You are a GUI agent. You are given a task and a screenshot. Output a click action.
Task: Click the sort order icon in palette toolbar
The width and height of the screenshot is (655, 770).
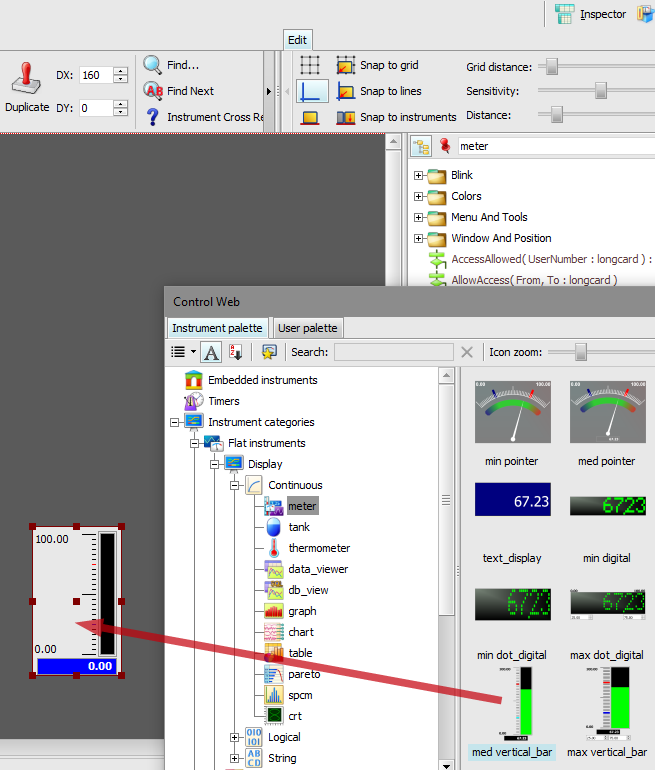236,352
